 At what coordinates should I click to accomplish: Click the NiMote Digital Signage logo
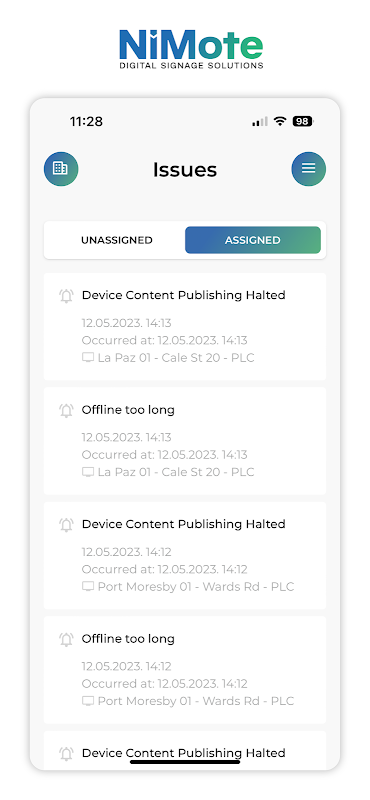[x=191, y=49]
